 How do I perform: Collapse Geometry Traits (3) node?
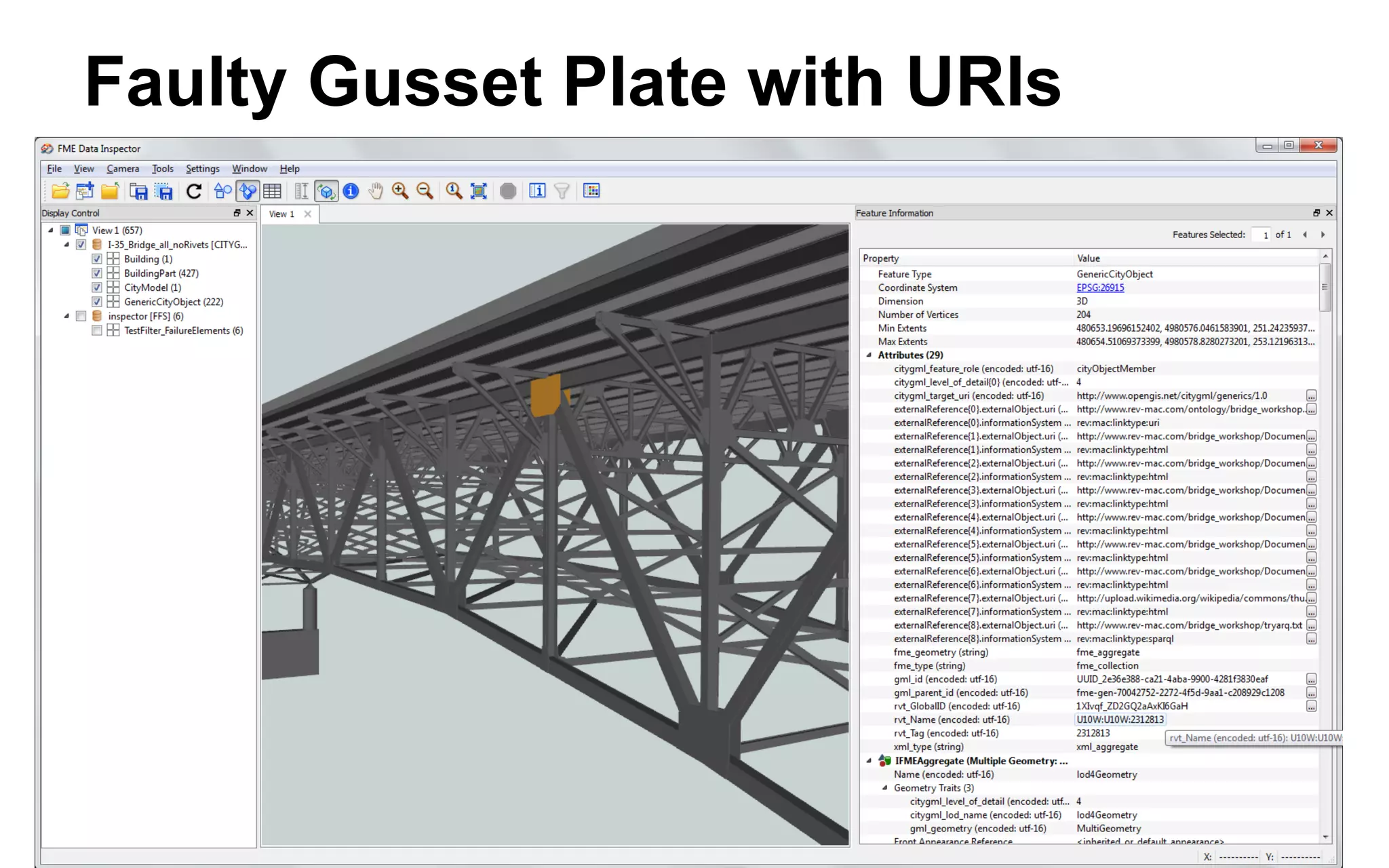884,788
